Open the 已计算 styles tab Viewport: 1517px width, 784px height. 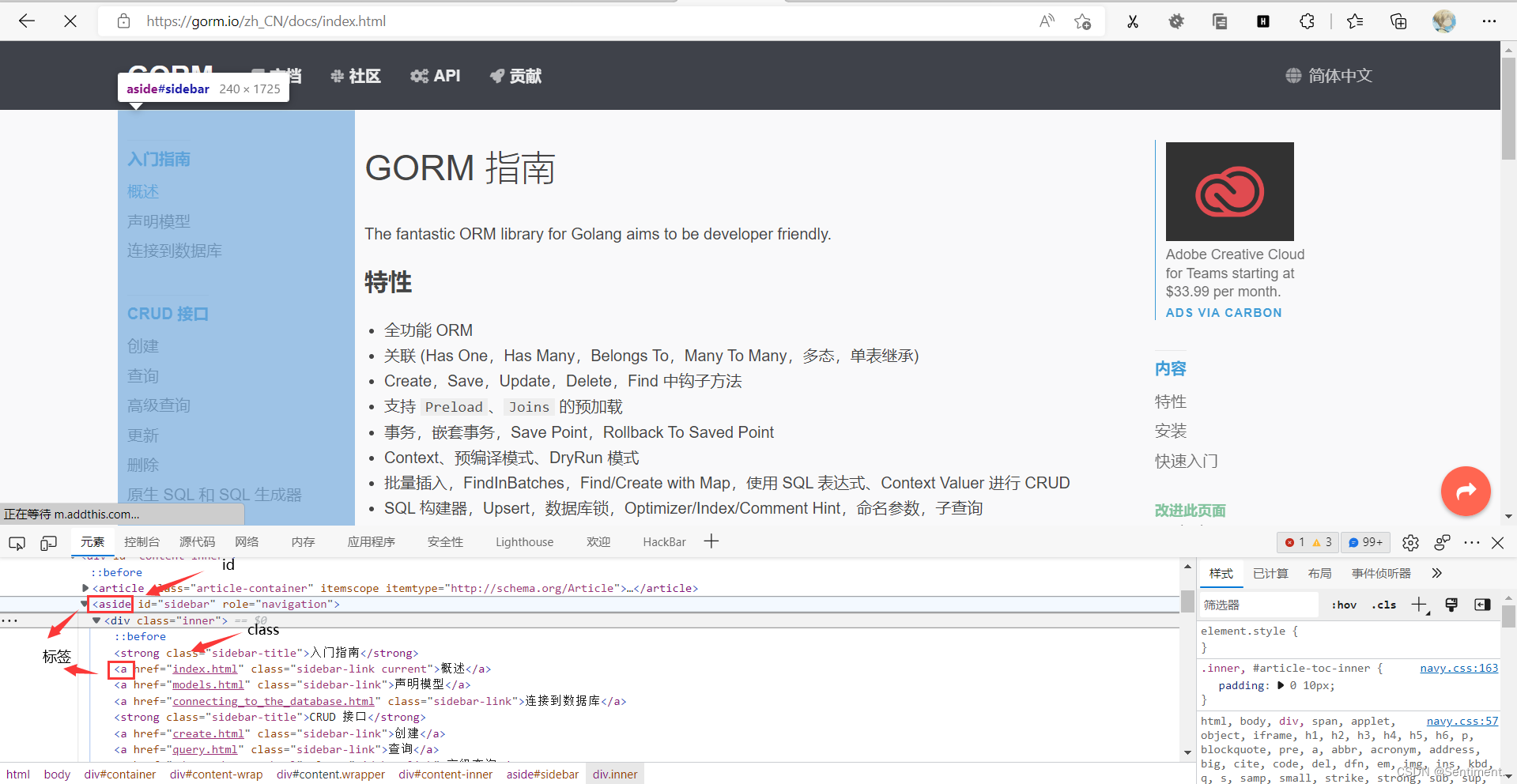point(1270,573)
